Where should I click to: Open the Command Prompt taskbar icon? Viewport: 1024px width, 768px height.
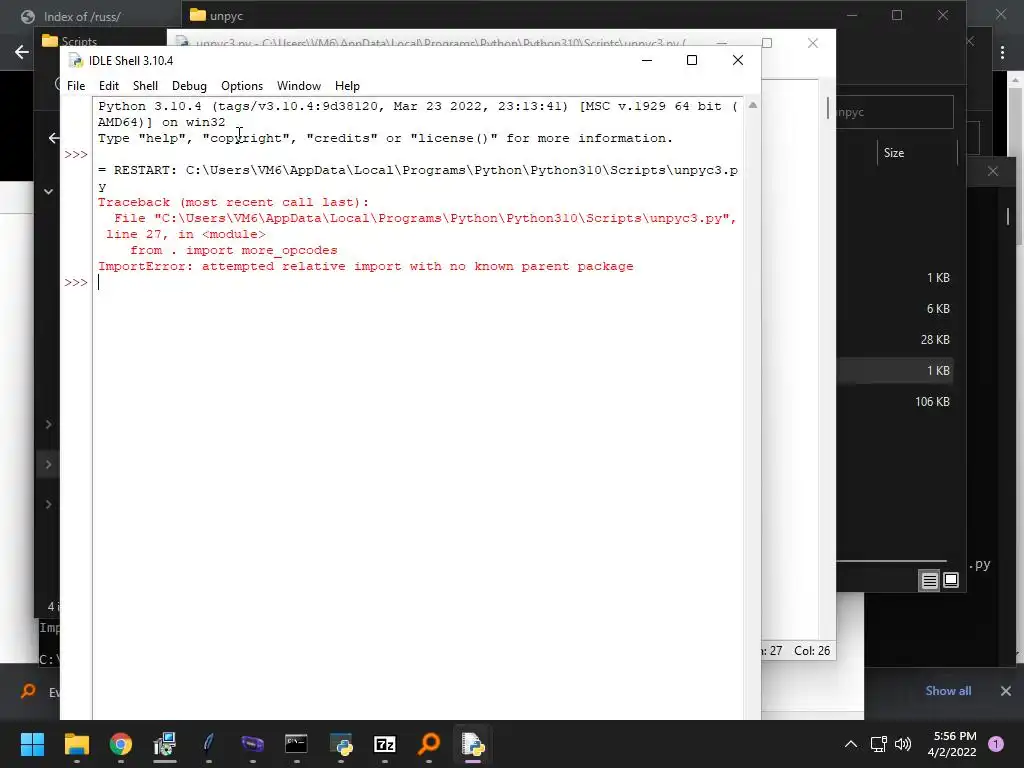(296, 744)
